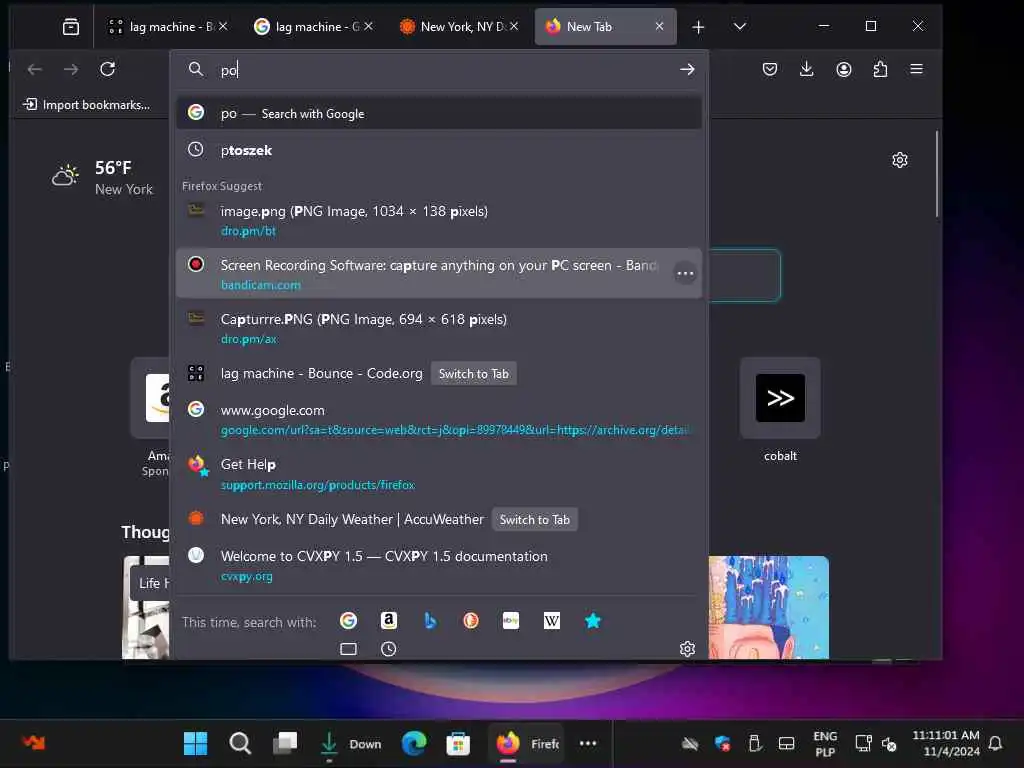
Task: Search this time with Amazon
Action: (389, 620)
